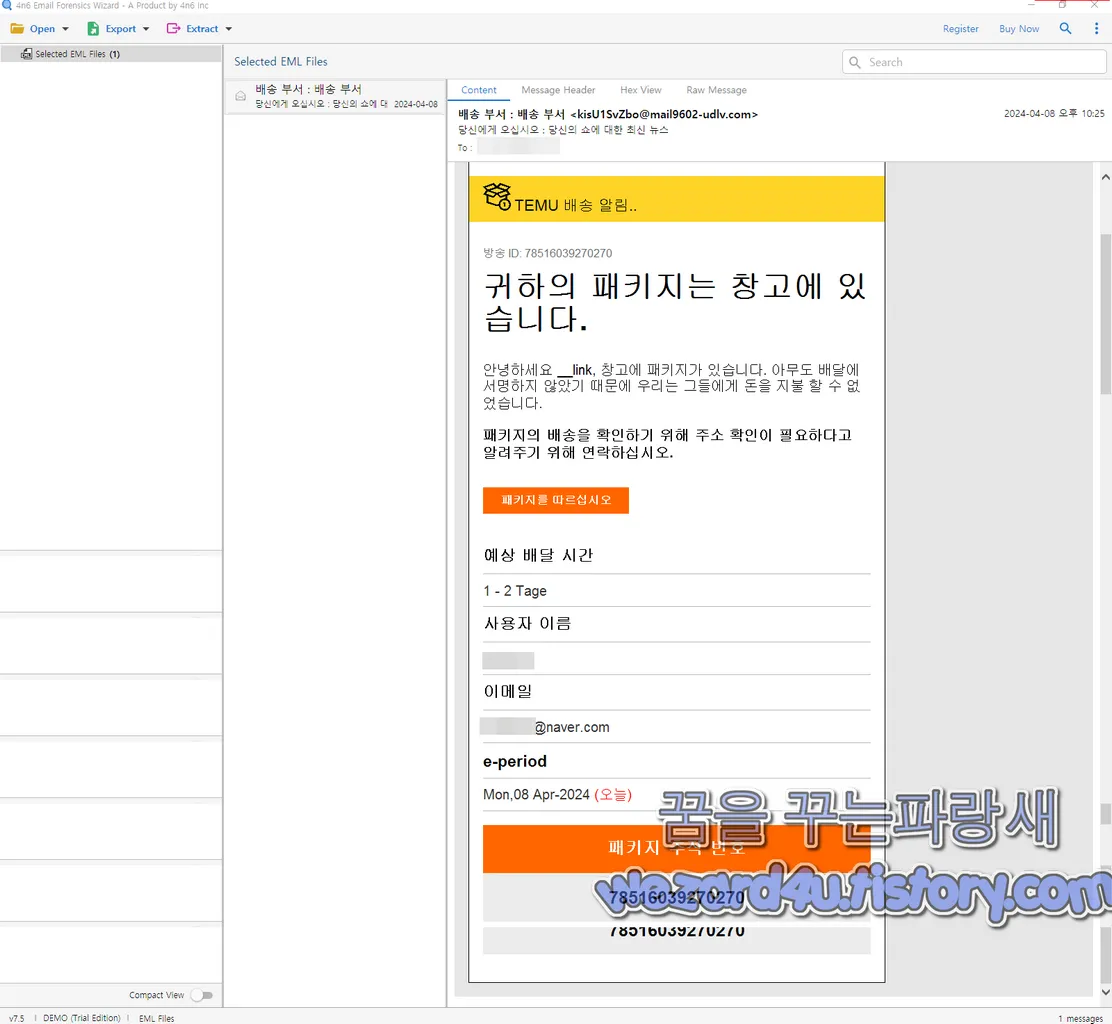Click the DEMO (Trial Edition) status text
This screenshot has width=1112, height=1024.
coord(82,1018)
